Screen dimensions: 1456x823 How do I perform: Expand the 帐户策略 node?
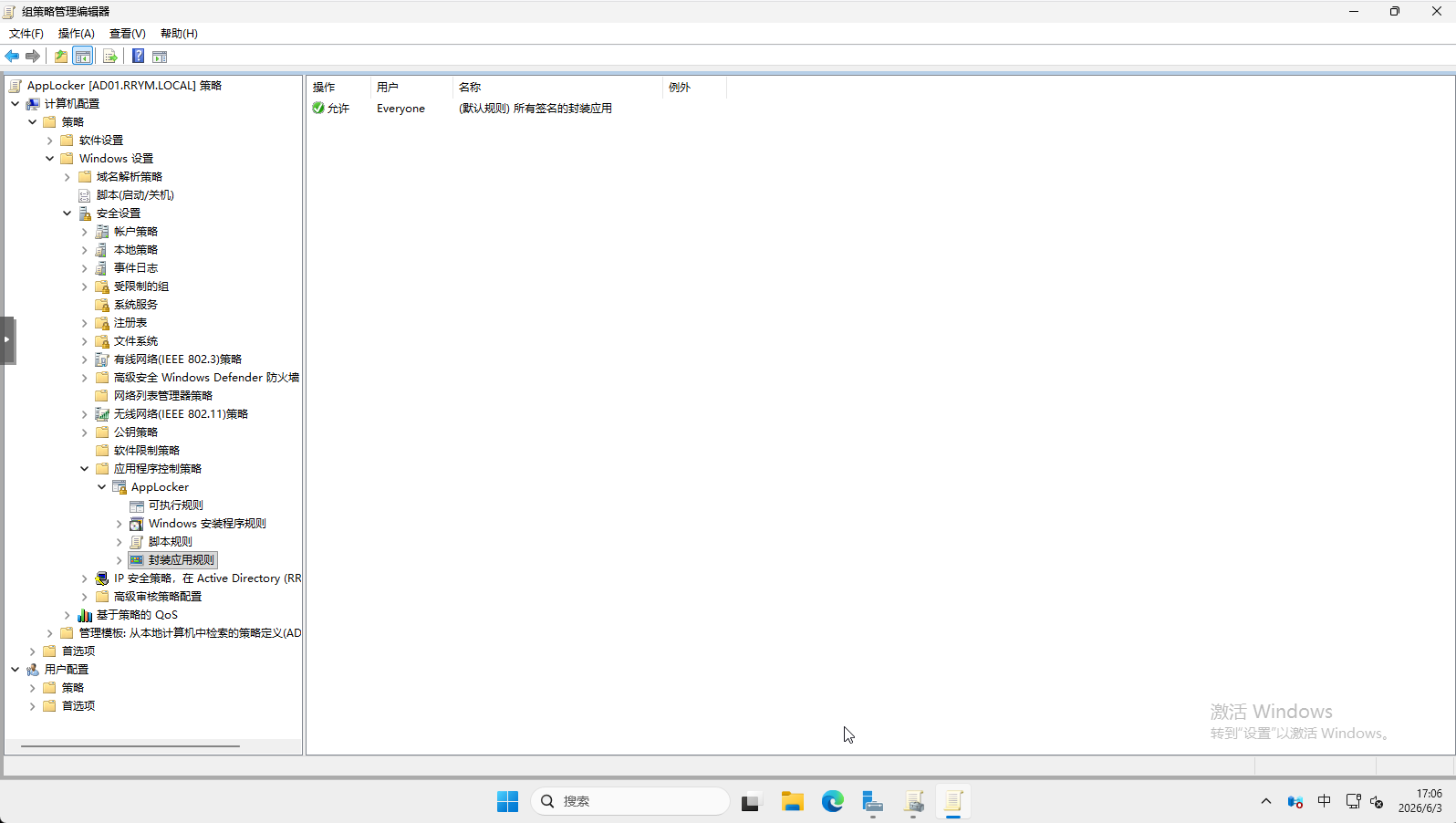(x=85, y=232)
